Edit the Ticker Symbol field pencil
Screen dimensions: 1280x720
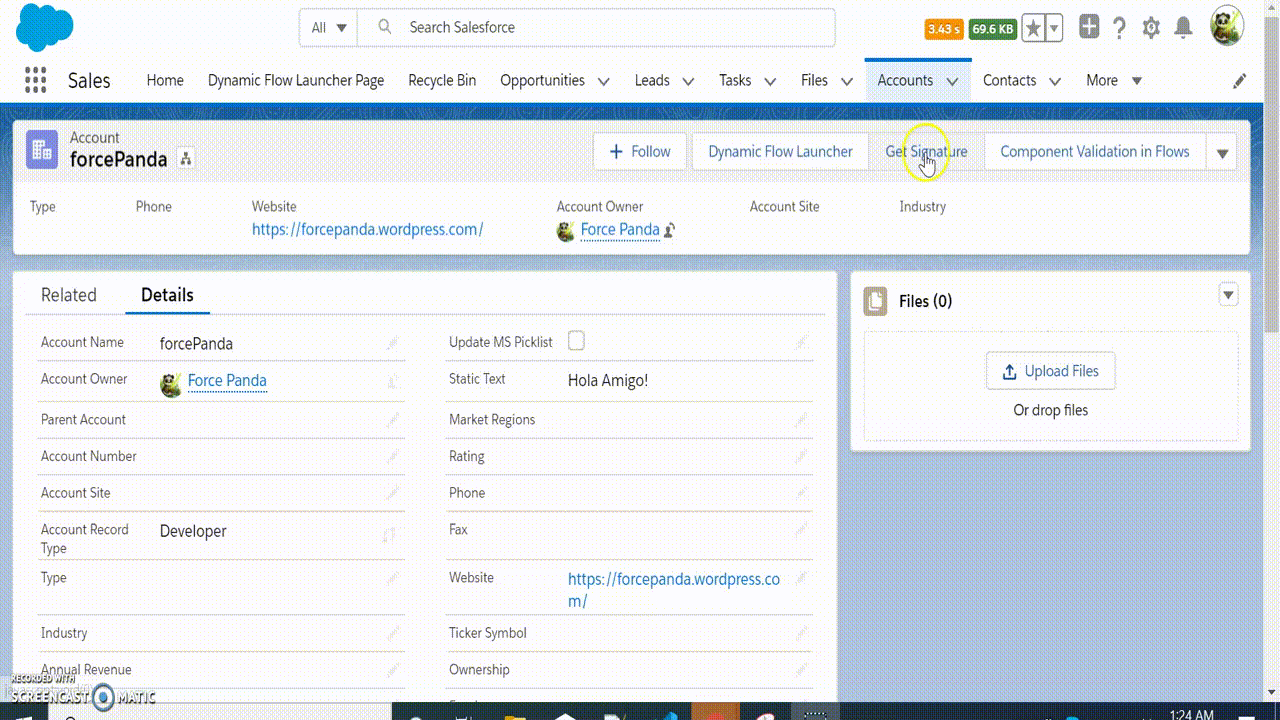point(801,633)
